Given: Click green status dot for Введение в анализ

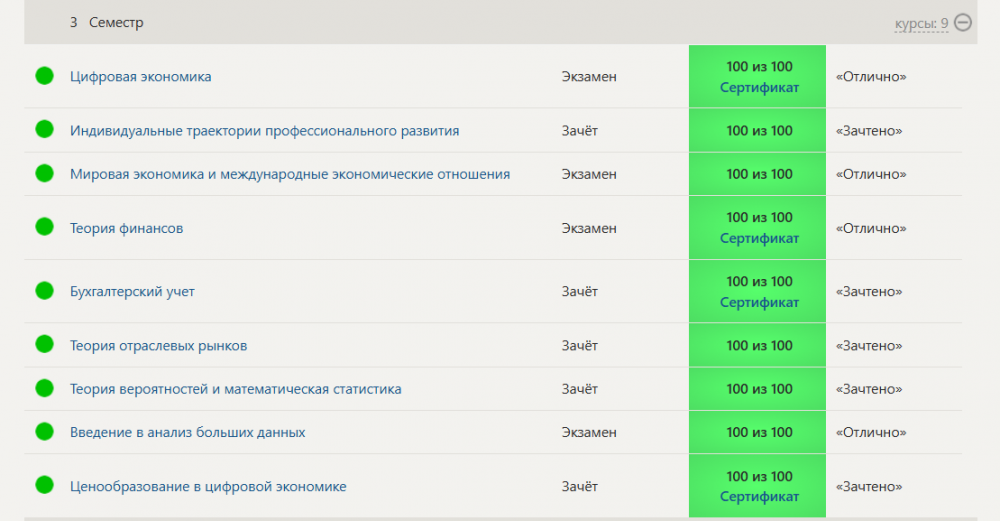Looking at the screenshot, I should (45, 431).
